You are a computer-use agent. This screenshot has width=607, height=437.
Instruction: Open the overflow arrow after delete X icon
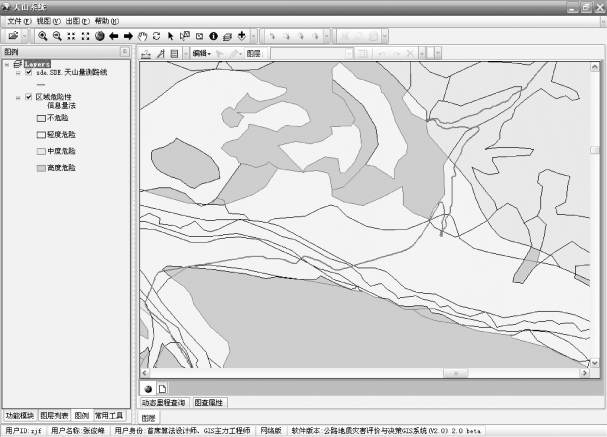coord(422,53)
